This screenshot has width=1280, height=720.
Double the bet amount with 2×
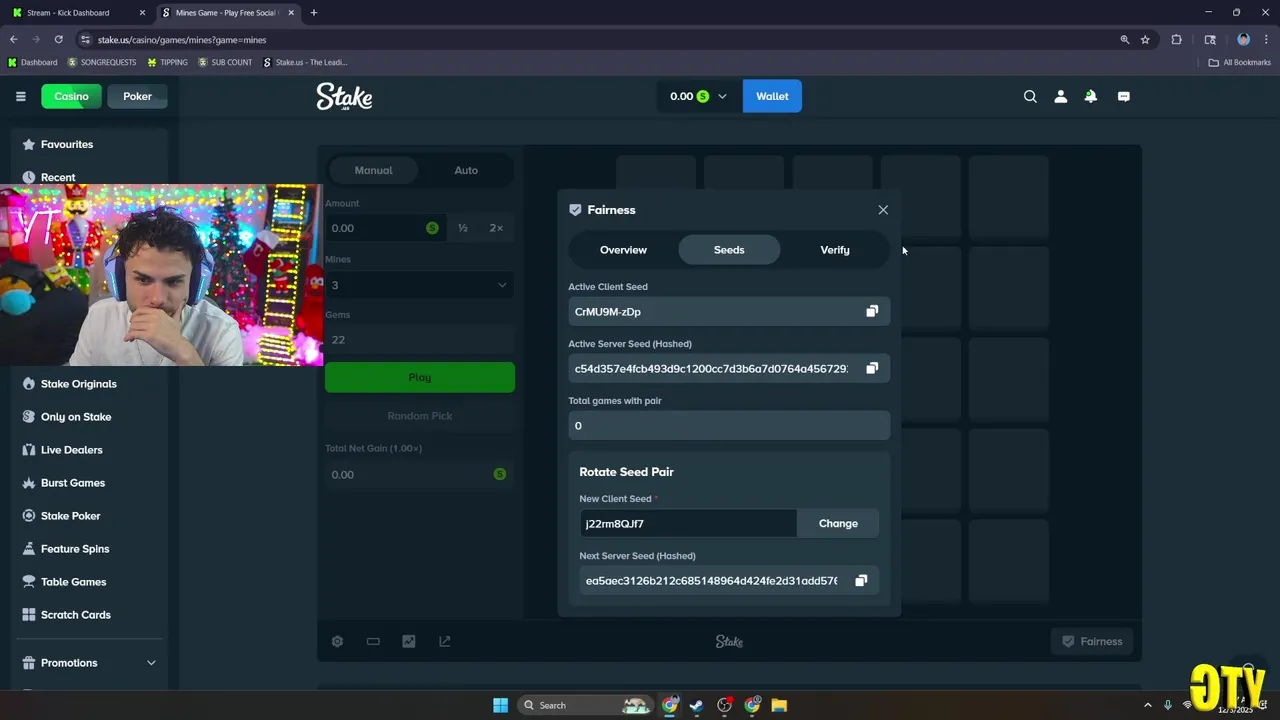pyautogui.click(x=496, y=228)
